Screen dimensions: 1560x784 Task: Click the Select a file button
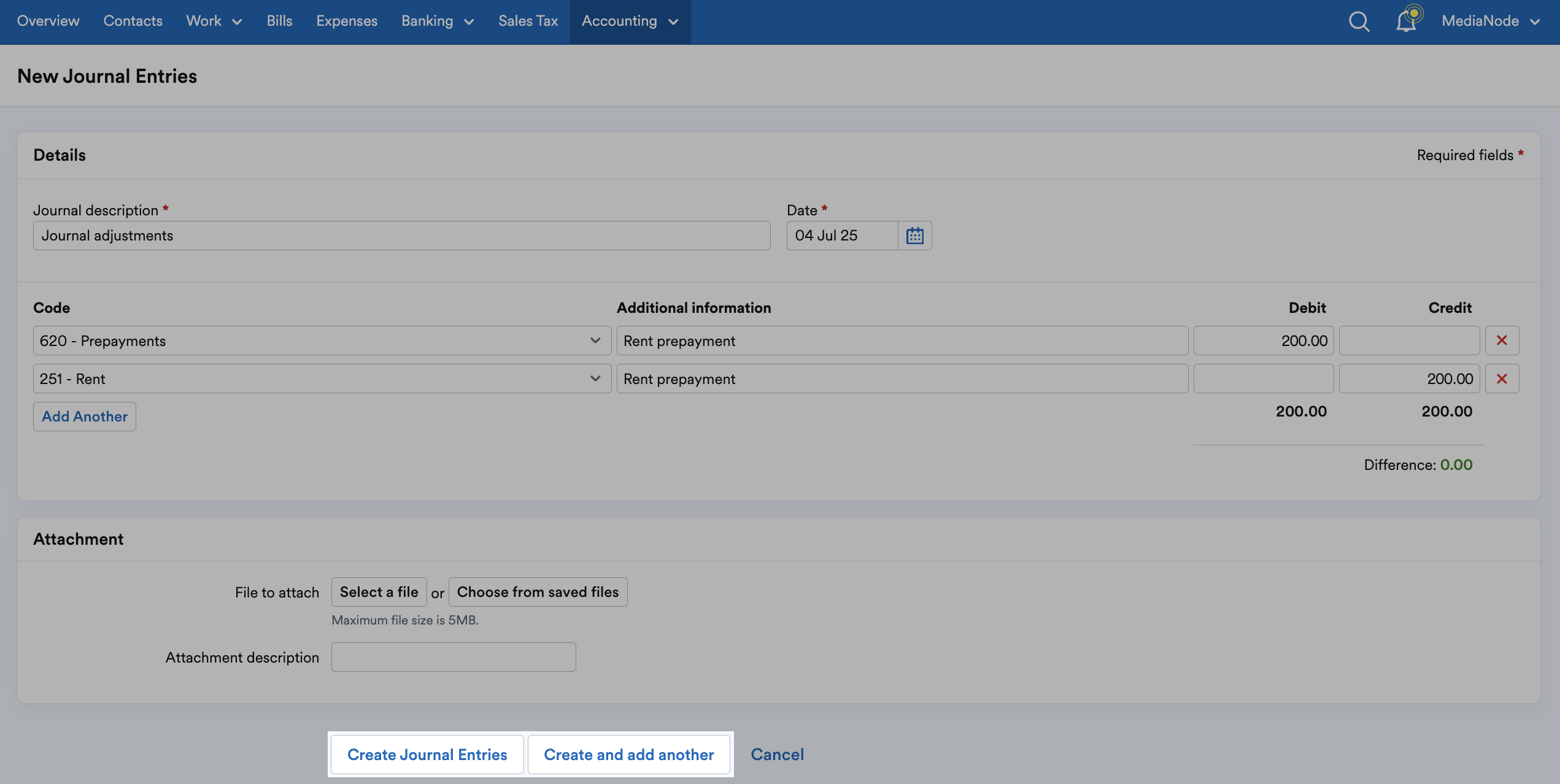(379, 592)
